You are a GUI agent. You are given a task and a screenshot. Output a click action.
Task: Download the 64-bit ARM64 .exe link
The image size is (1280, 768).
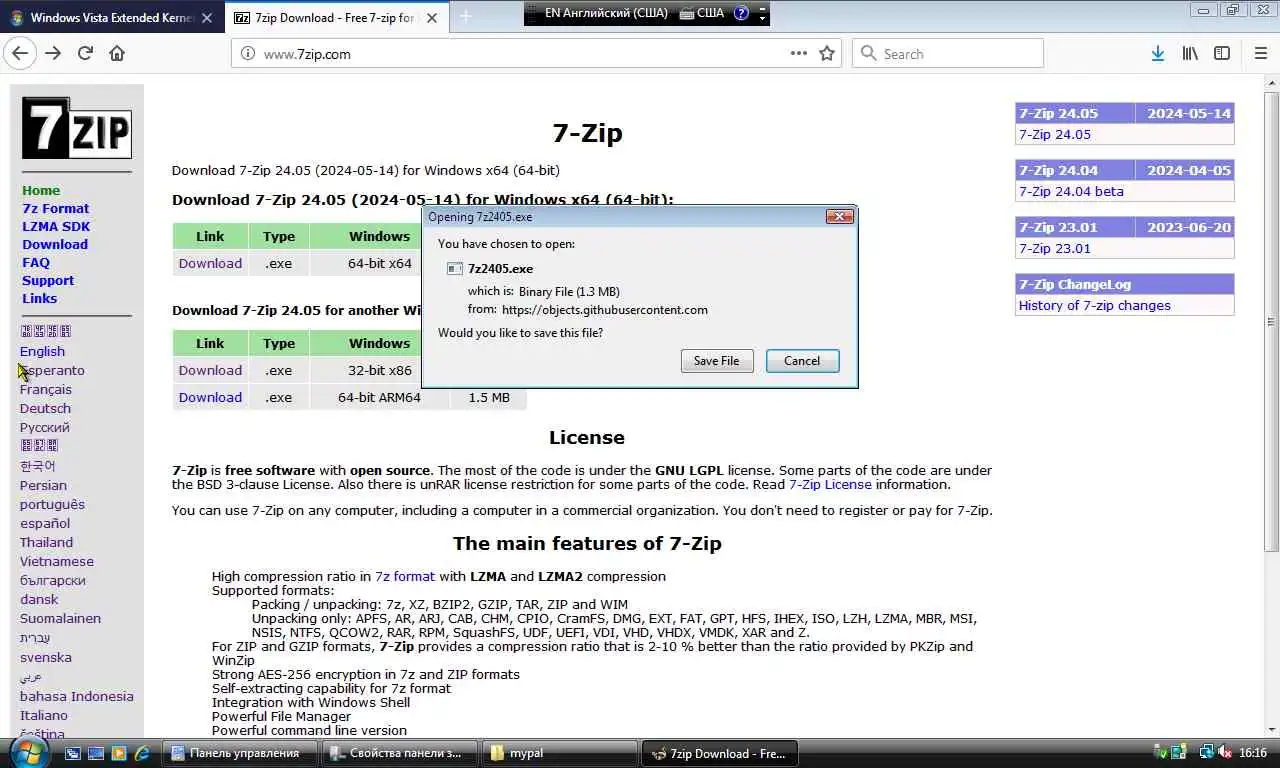(210, 397)
